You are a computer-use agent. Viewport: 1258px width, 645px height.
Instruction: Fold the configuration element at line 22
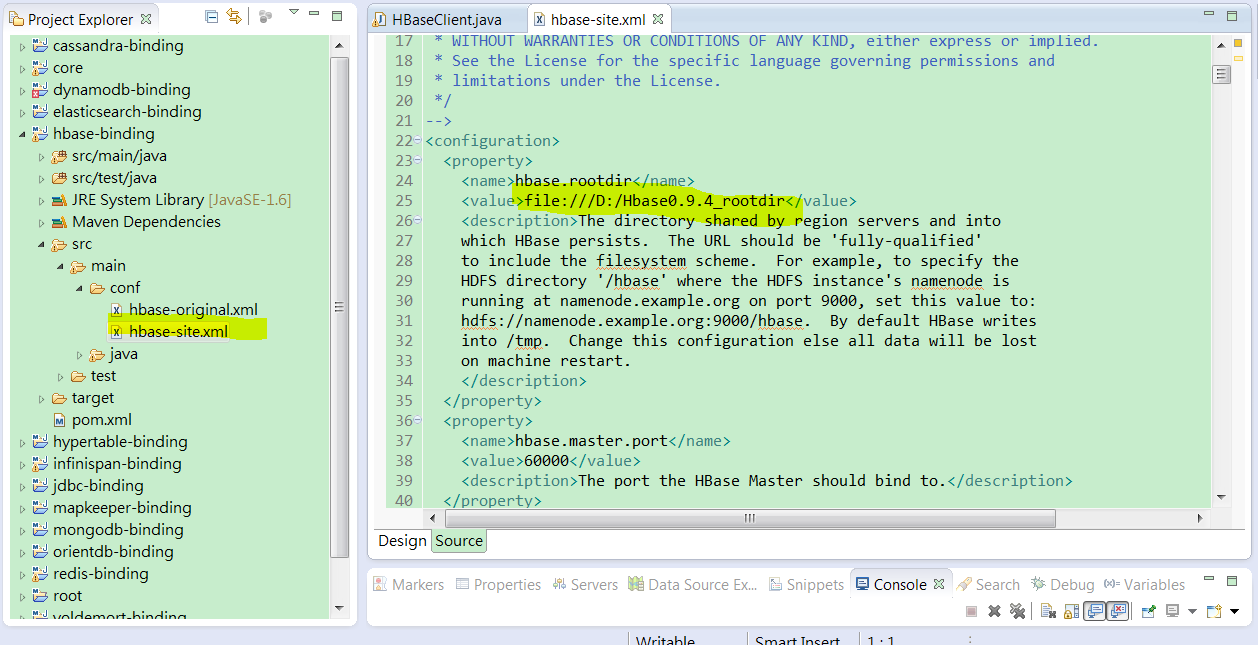tap(418, 141)
